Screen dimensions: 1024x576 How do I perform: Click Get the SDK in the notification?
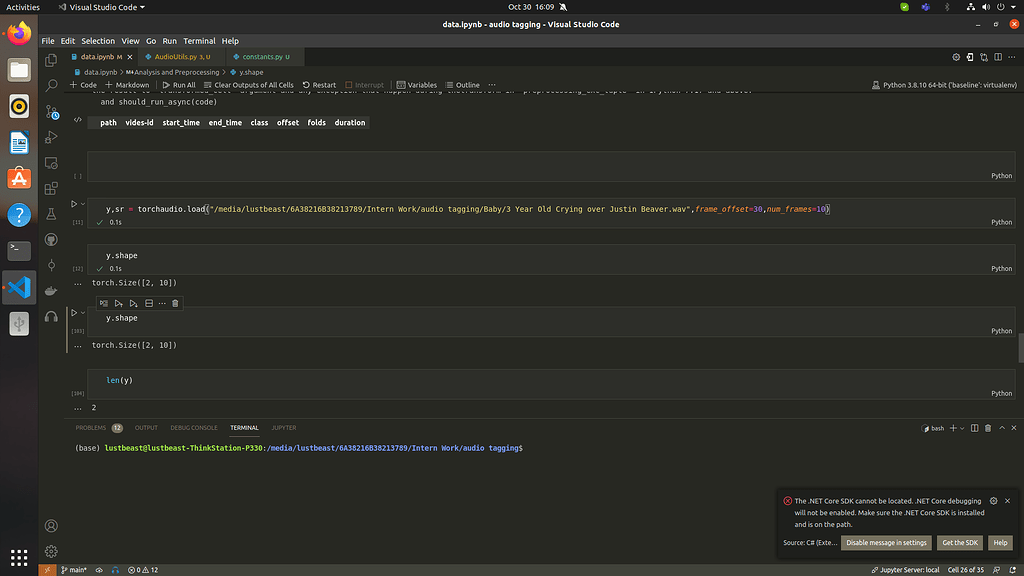point(959,542)
